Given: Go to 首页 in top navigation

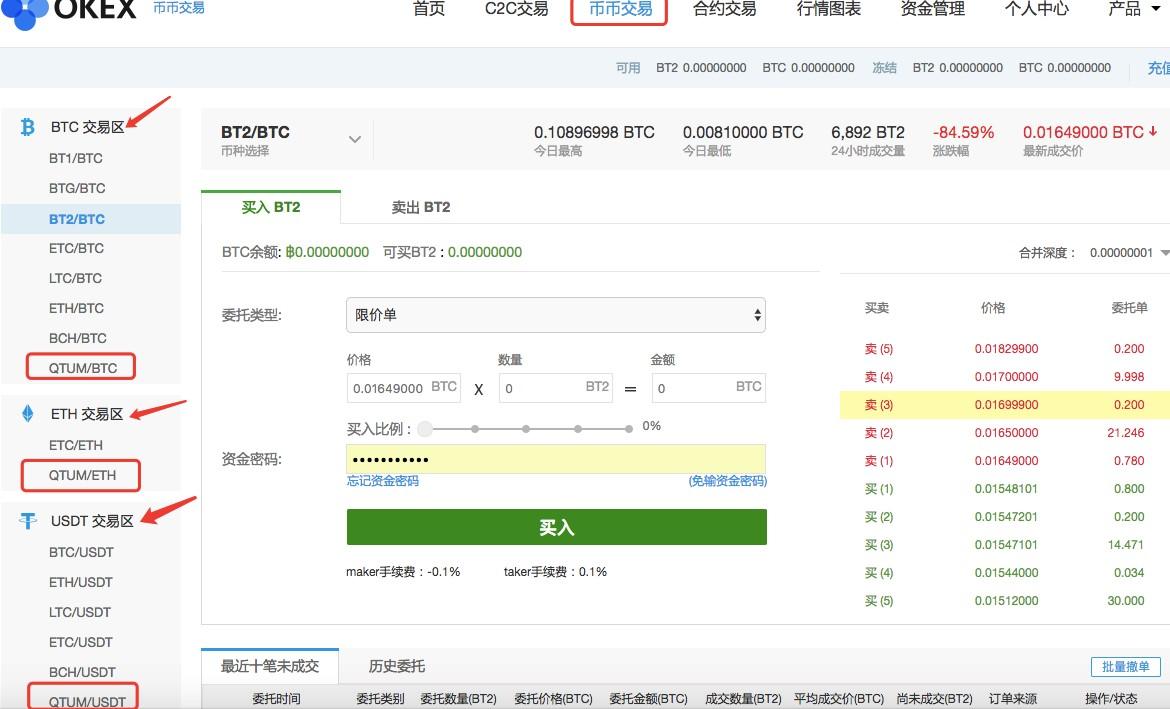Looking at the screenshot, I should [x=429, y=9].
